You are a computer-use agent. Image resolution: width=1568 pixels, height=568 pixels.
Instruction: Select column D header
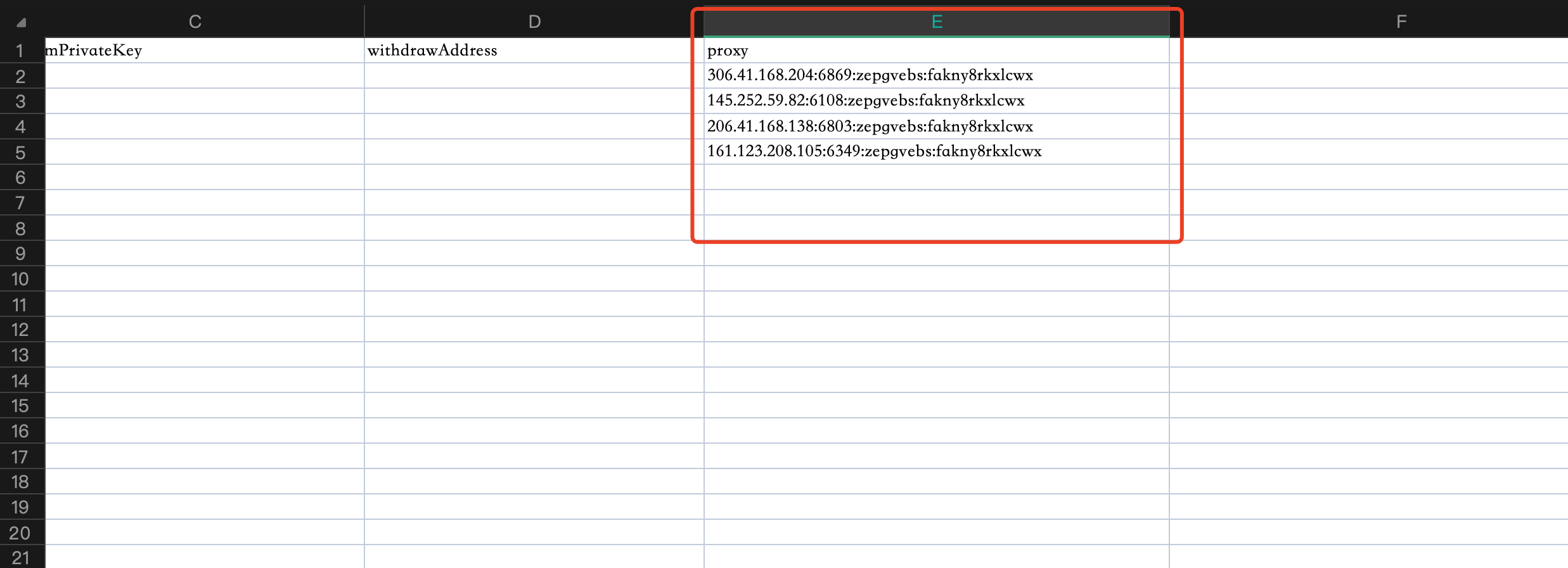(534, 22)
